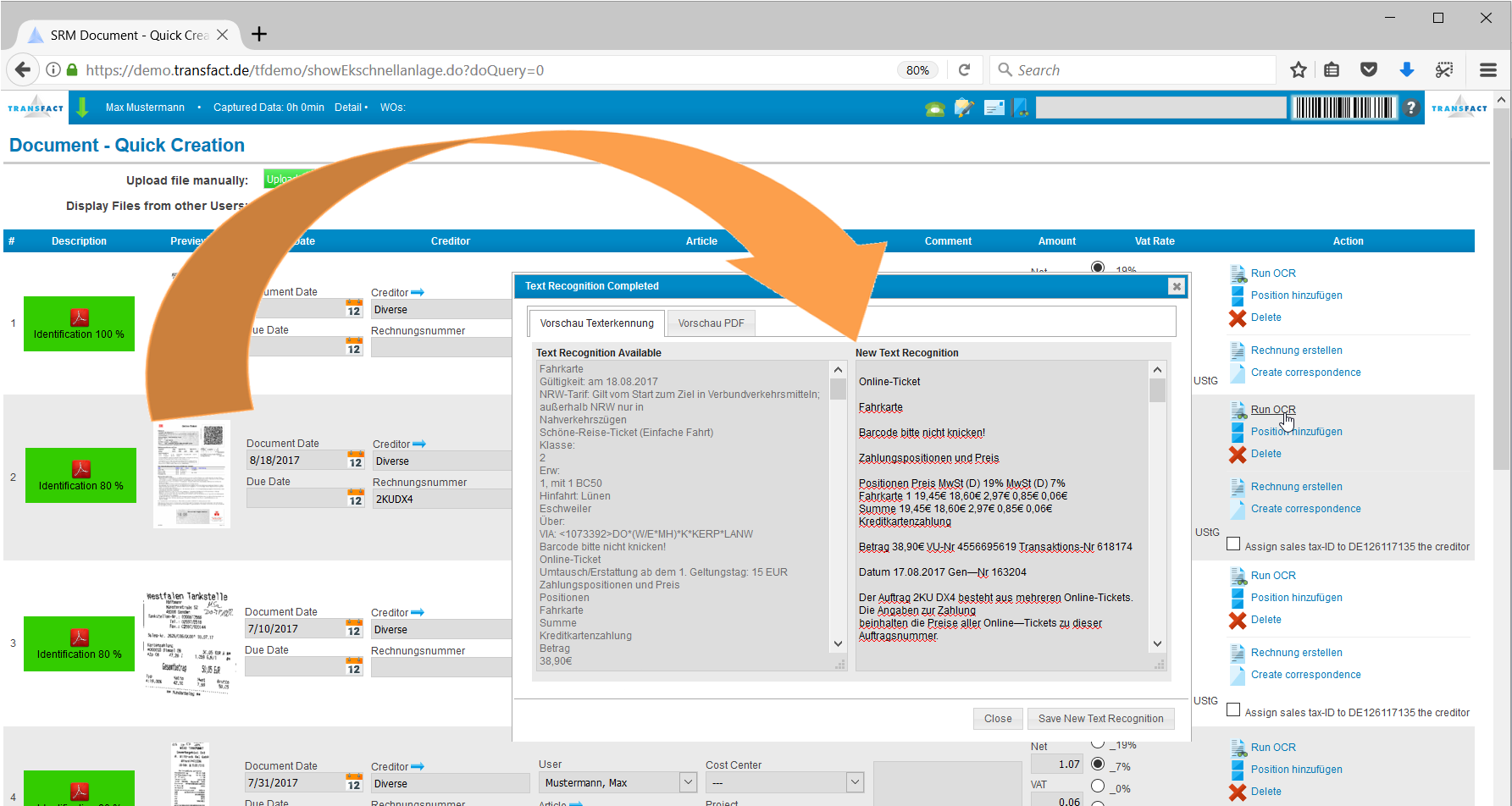Click the Rechnung erstellen icon in row 2

(x=1238, y=486)
